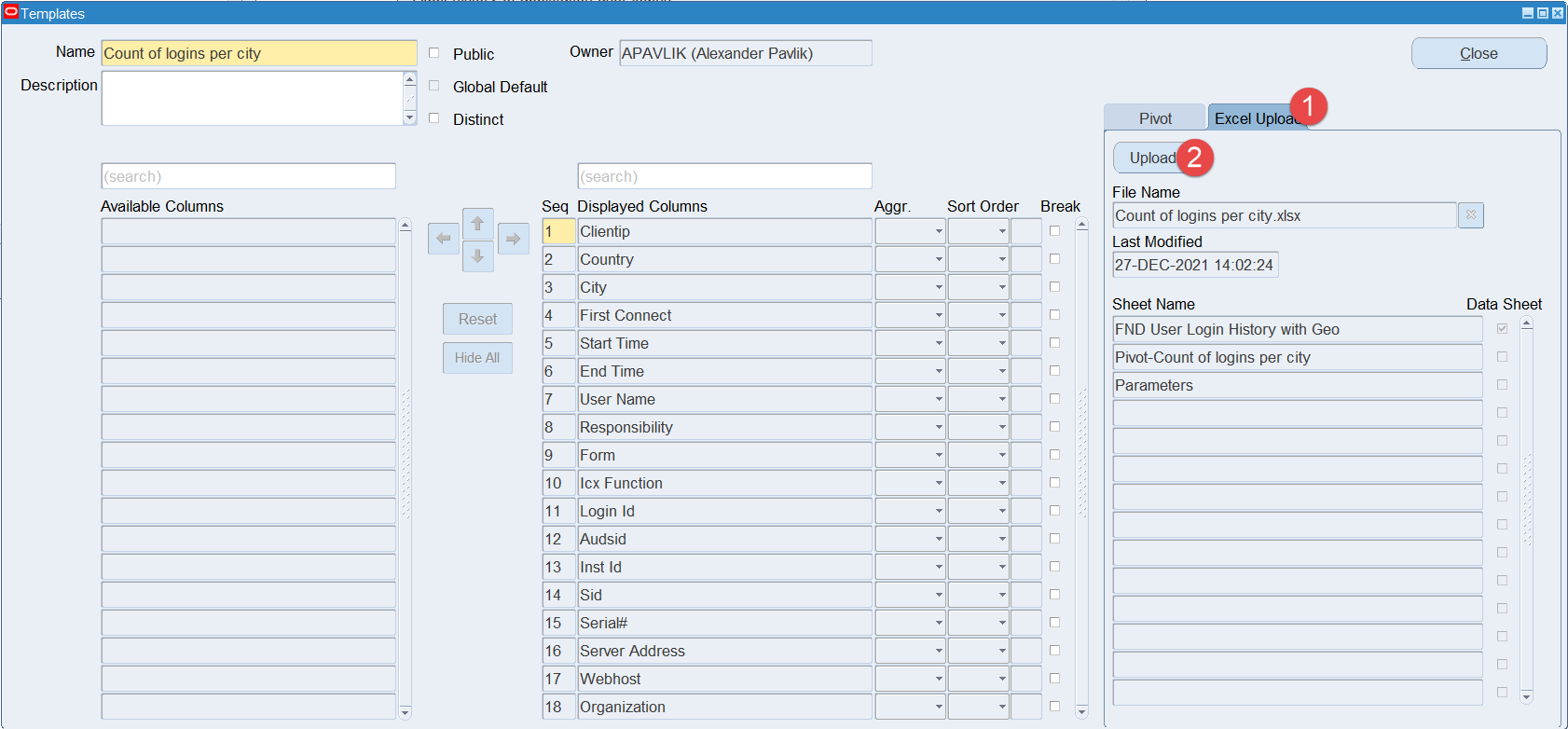The width and height of the screenshot is (1568, 729).
Task: Select the Form displayed column
Action: click(x=724, y=455)
